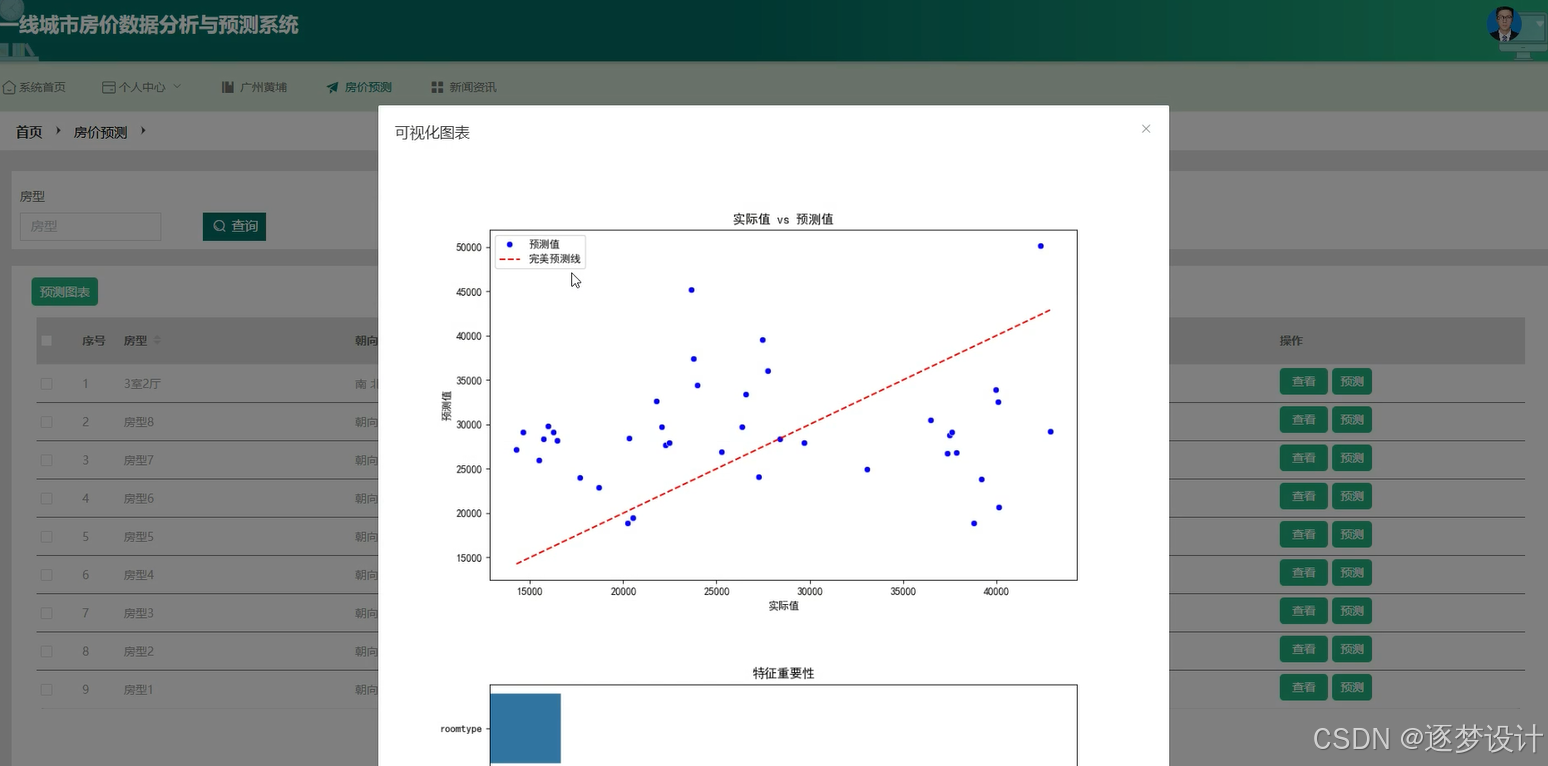The height and width of the screenshot is (766, 1548).
Task: Open the 个人中心 menu
Action: (x=141, y=87)
